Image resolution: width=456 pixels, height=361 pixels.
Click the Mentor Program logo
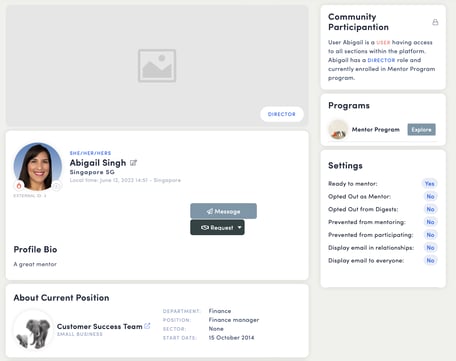(338, 129)
